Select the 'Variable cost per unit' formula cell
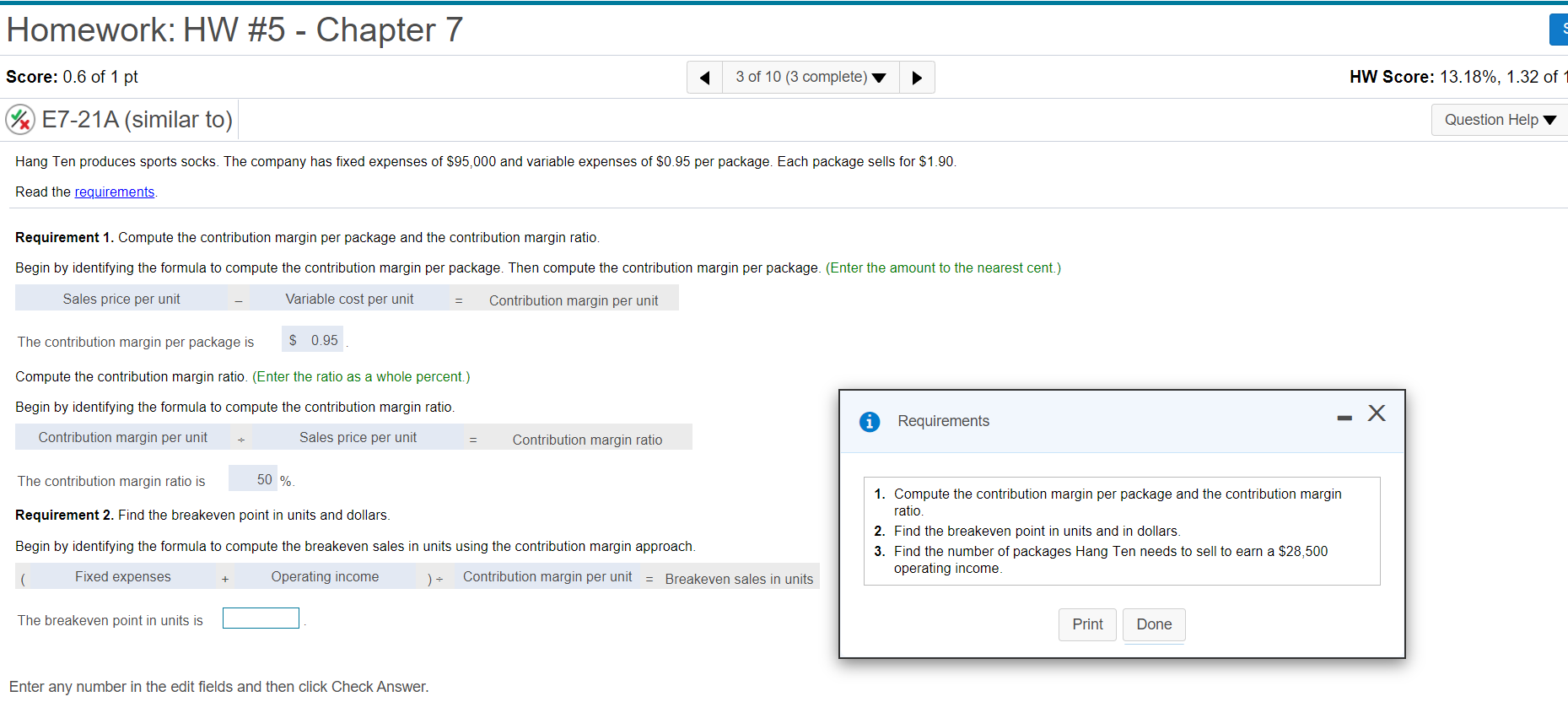Image resolution: width=1568 pixels, height=702 pixels. click(349, 299)
